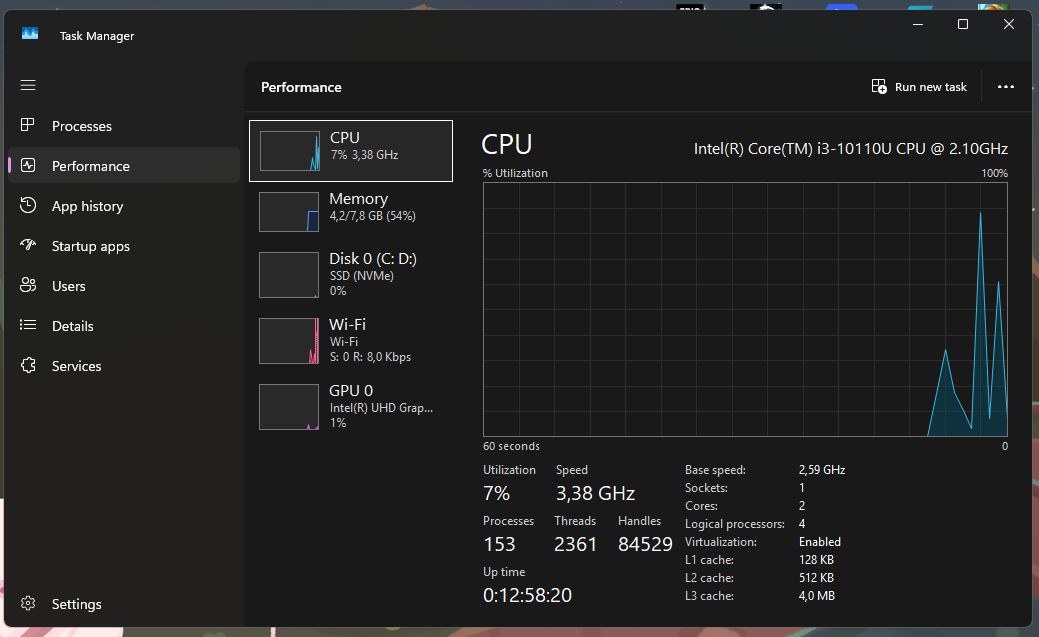The image size is (1039, 637).
Task: Click the threads count 2361
Action: (575, 544)
